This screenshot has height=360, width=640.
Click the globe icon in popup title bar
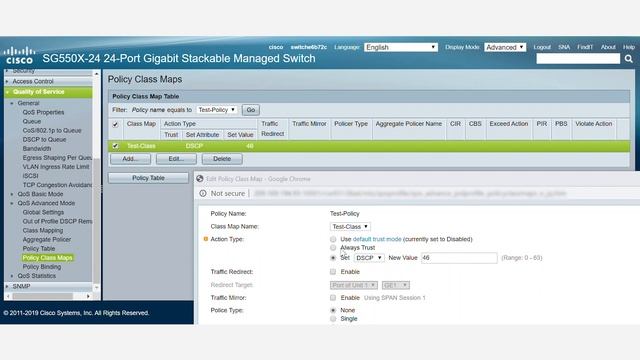[x=200, y=179]
